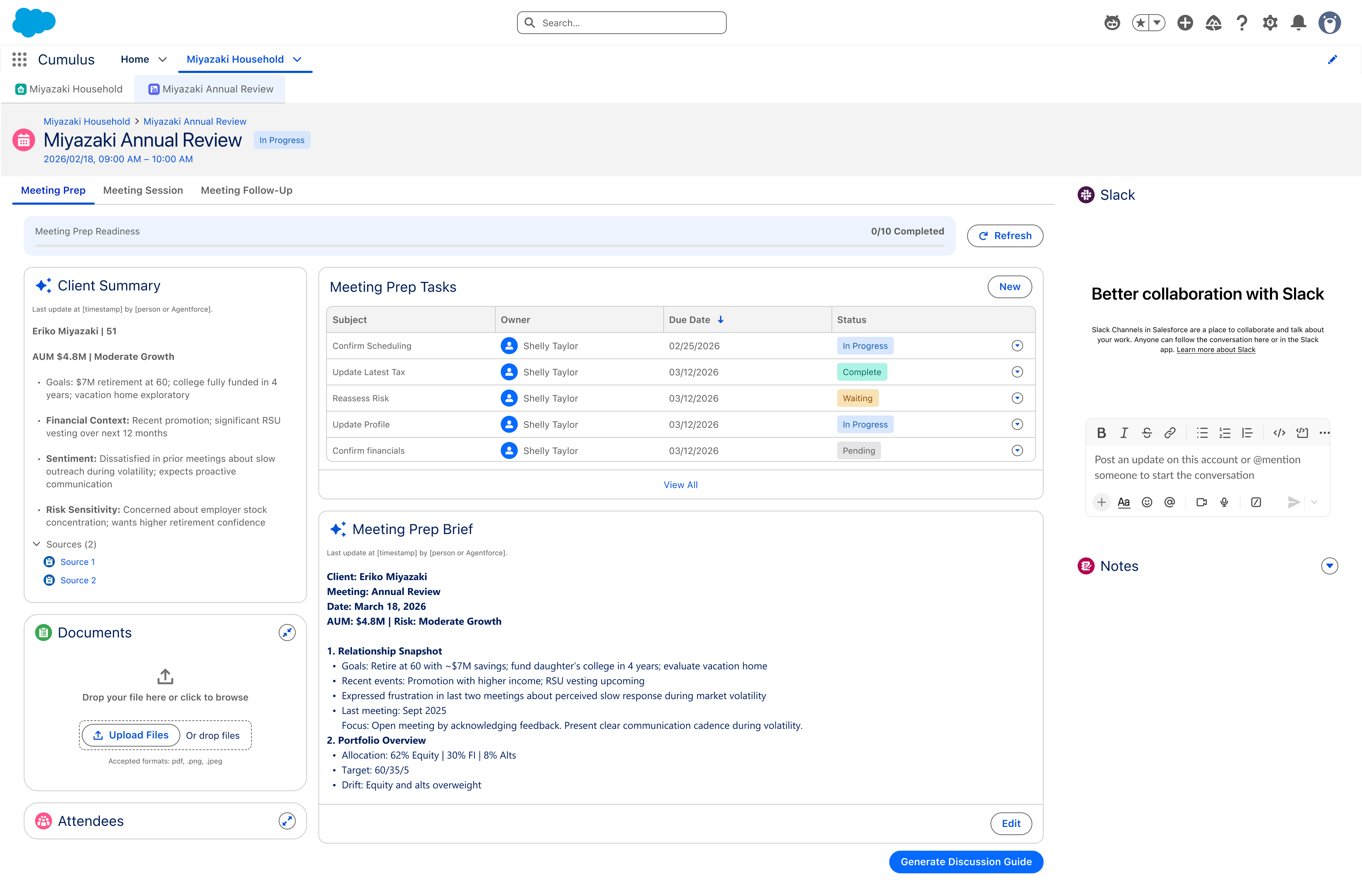1362x896 pixels.
Task: Click the Meeting Prep Readiness progress bar
Action: 489,246
